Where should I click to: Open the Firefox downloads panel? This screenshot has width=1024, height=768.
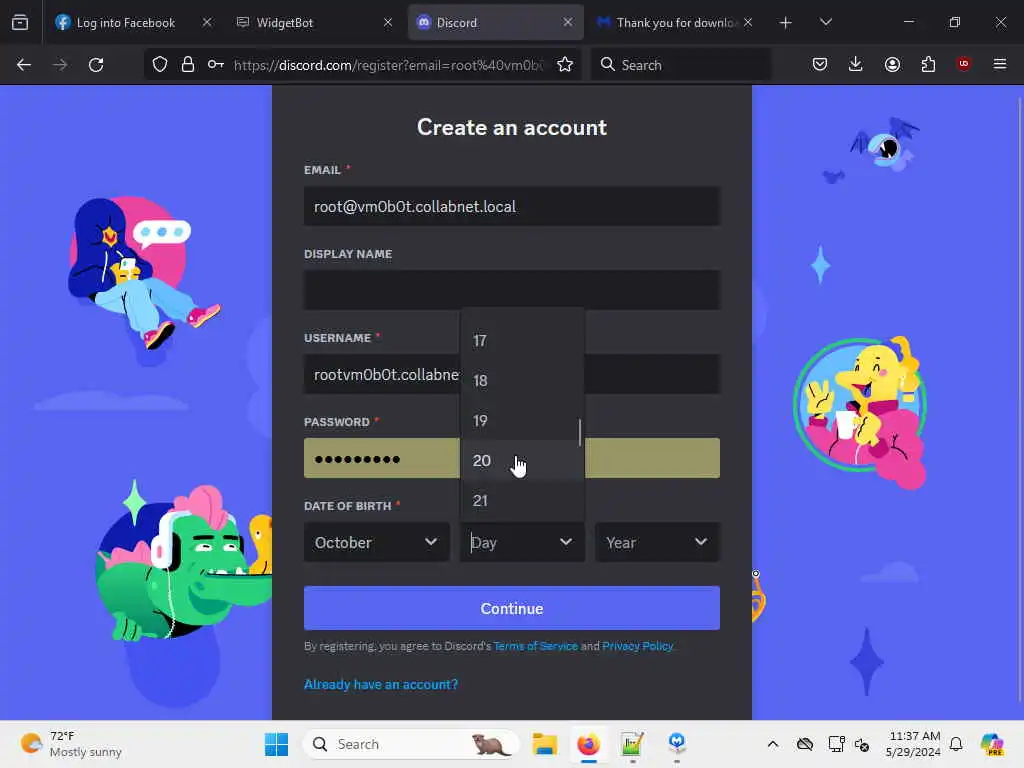point(856,65)
